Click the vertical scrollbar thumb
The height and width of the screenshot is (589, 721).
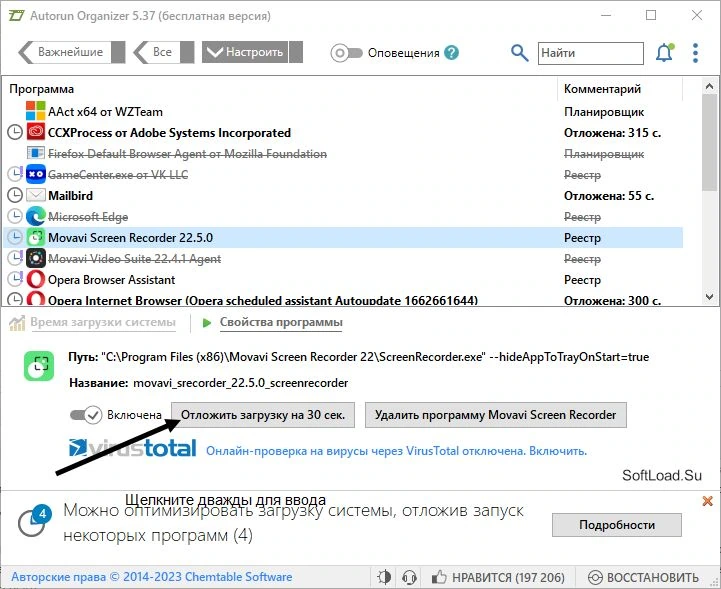coord(709,142)
